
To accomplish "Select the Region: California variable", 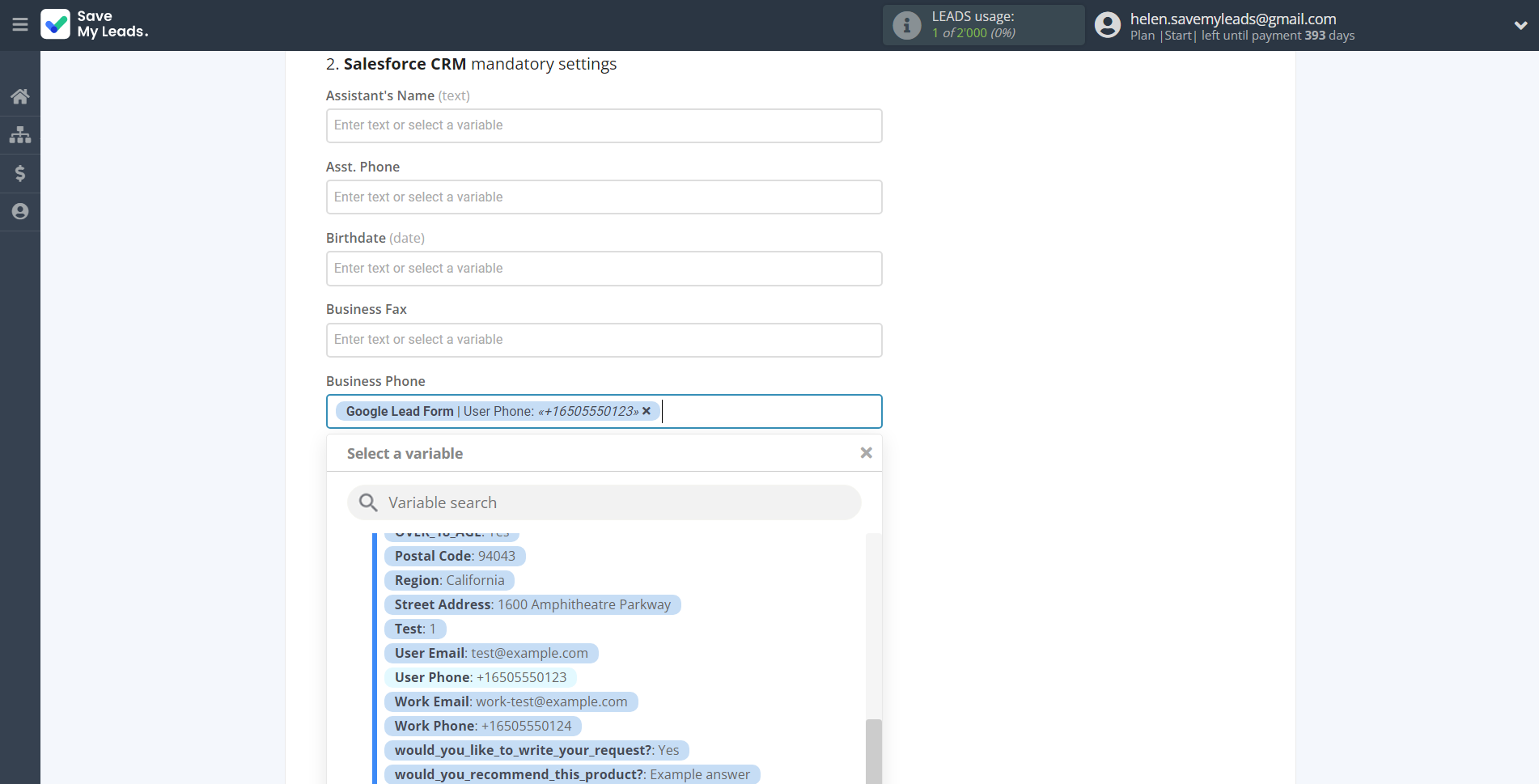I will 449,580.
